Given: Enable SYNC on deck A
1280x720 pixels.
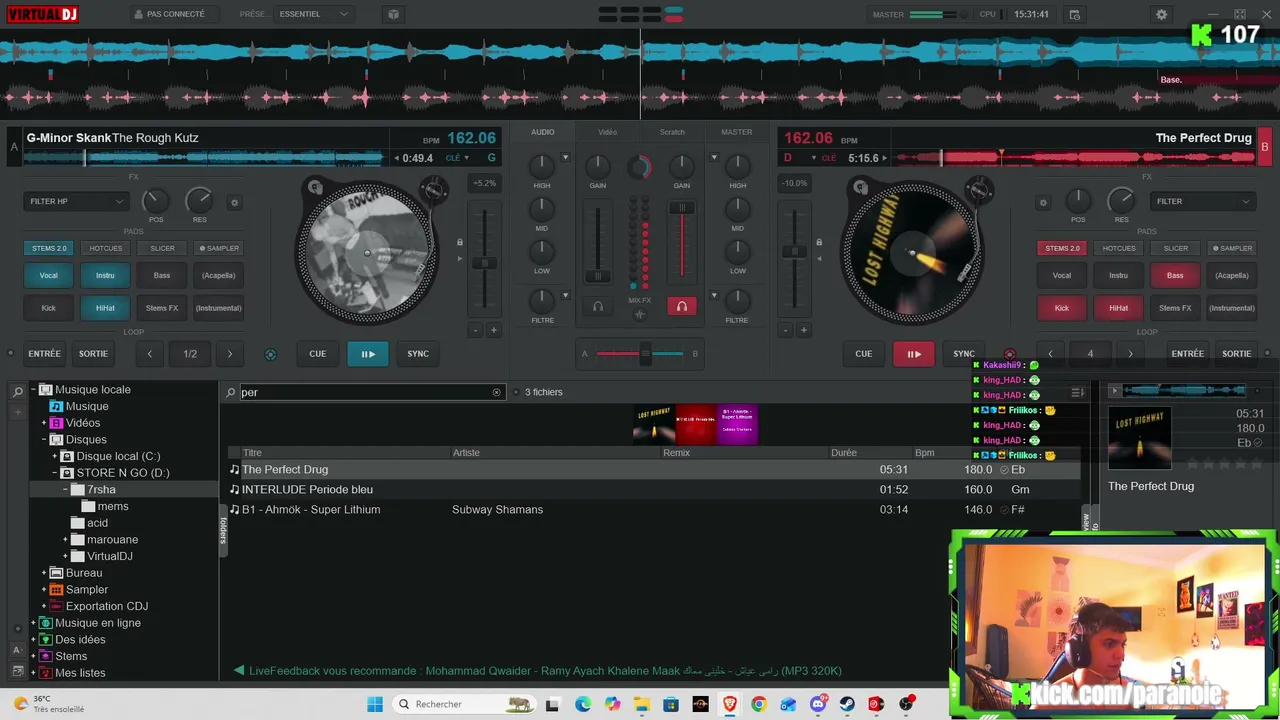Looking at the screenshot, I should [418, 354].
